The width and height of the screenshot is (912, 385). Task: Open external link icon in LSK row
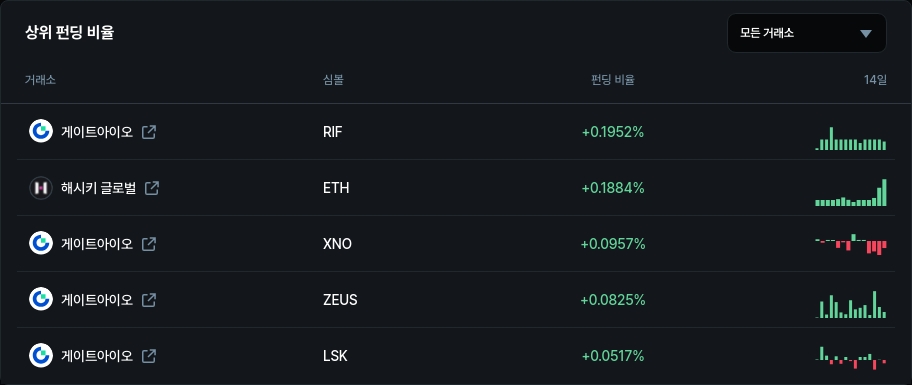[149, 355]
